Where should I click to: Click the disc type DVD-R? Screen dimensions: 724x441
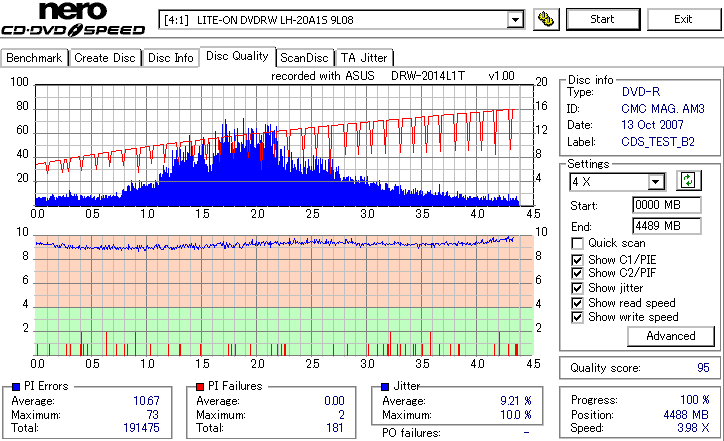641,92
